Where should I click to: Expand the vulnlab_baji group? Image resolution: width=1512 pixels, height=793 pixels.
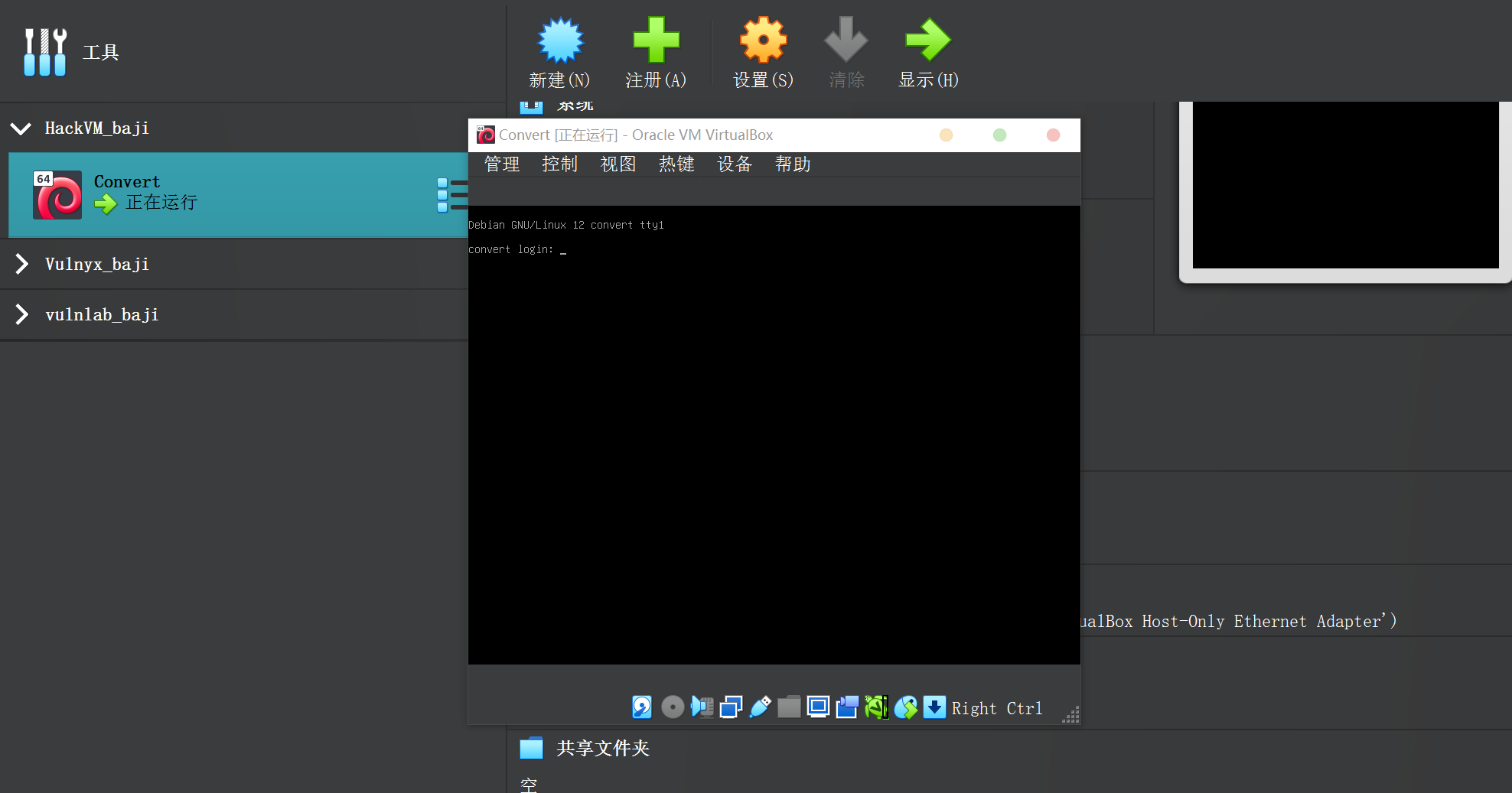[x=21, y=314]
